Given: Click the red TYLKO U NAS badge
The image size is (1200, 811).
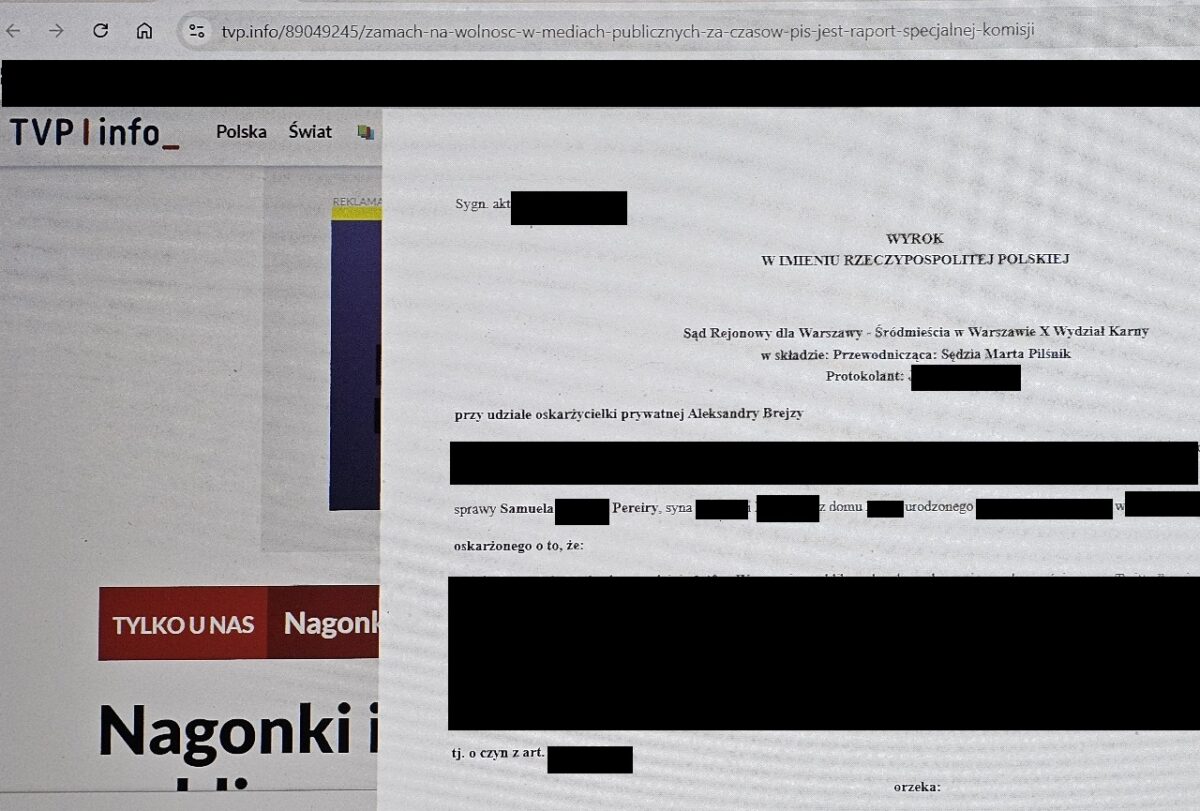Looking at the screenshot, I should coord(183,624).
